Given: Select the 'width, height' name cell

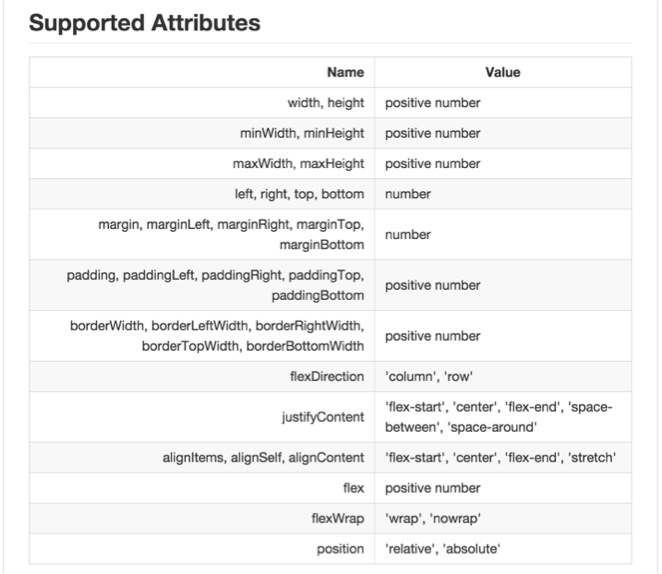Looking at the screenshot, I should (x=325, y=103).
